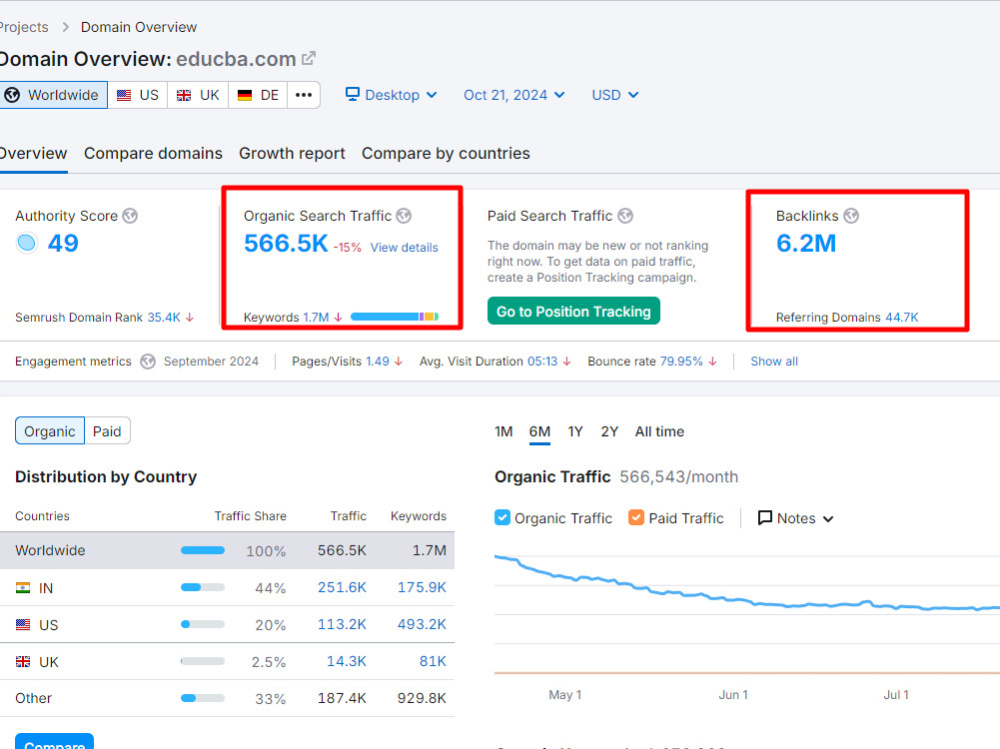The width and height of the screenshot is (1000, 749).
Task: Select Worldwide region button
Action: tap(54, 95)
